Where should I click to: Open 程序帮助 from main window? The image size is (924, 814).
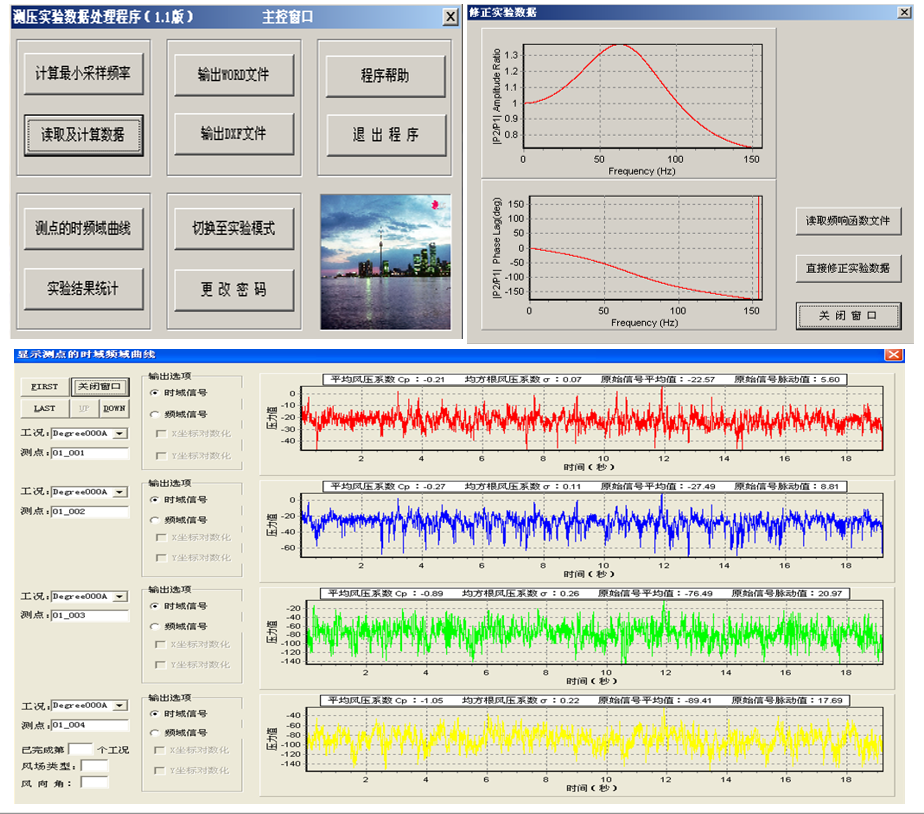(x=385, y=76)
